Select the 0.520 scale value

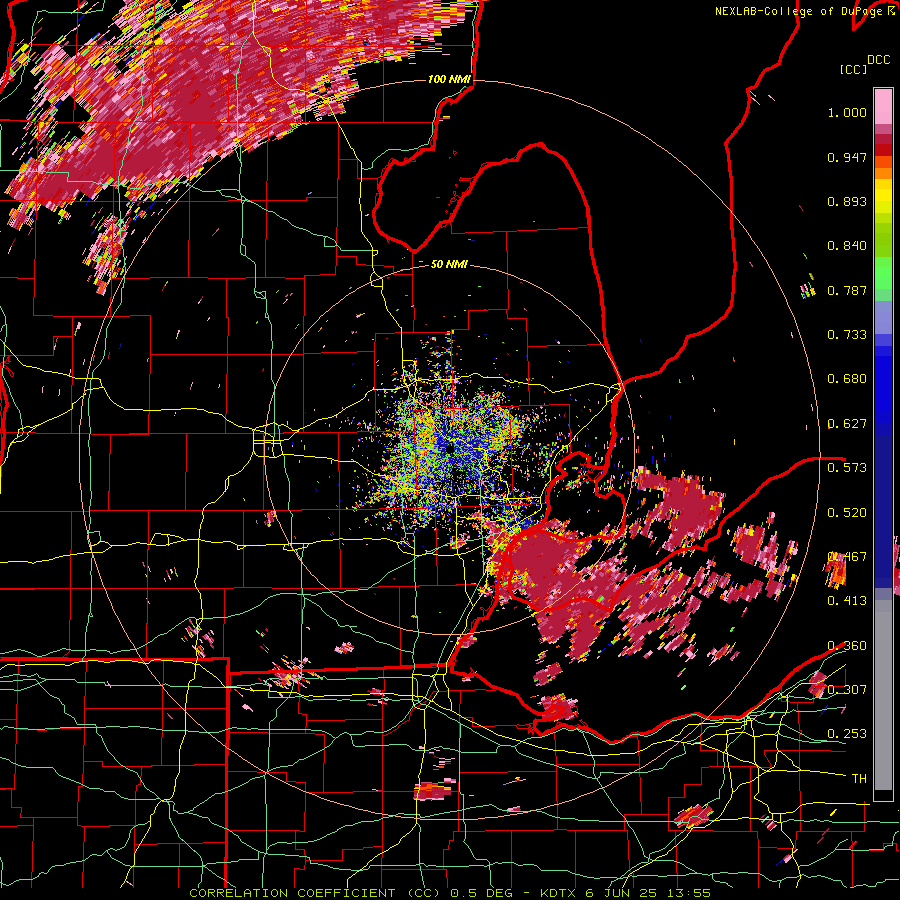(847, 512)
